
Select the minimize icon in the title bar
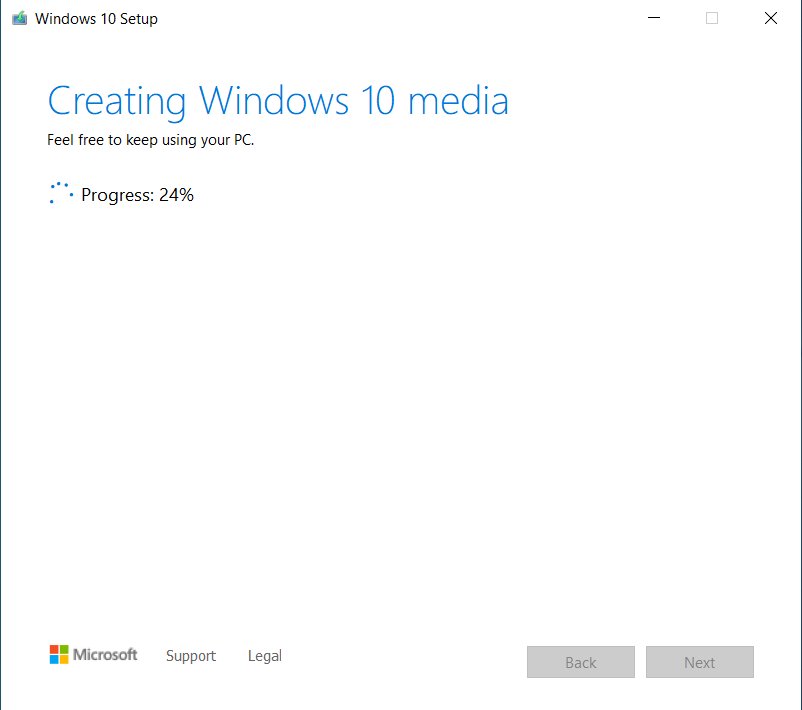click(654, 18)
